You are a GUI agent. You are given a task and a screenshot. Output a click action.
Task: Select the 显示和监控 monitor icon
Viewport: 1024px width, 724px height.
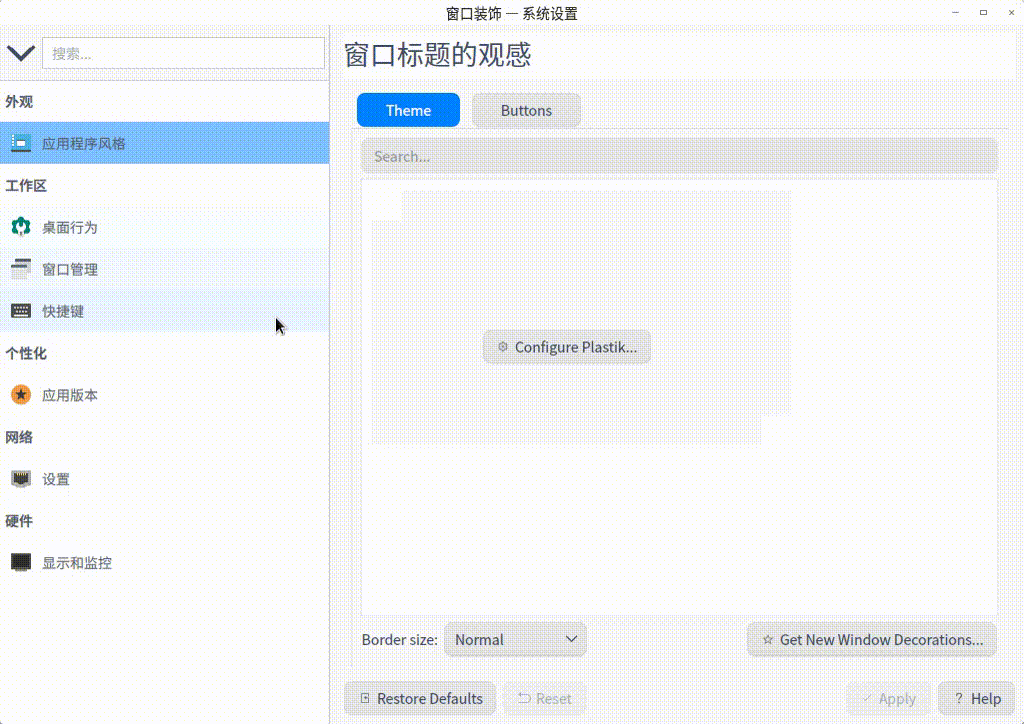click(x=20, y=562)
